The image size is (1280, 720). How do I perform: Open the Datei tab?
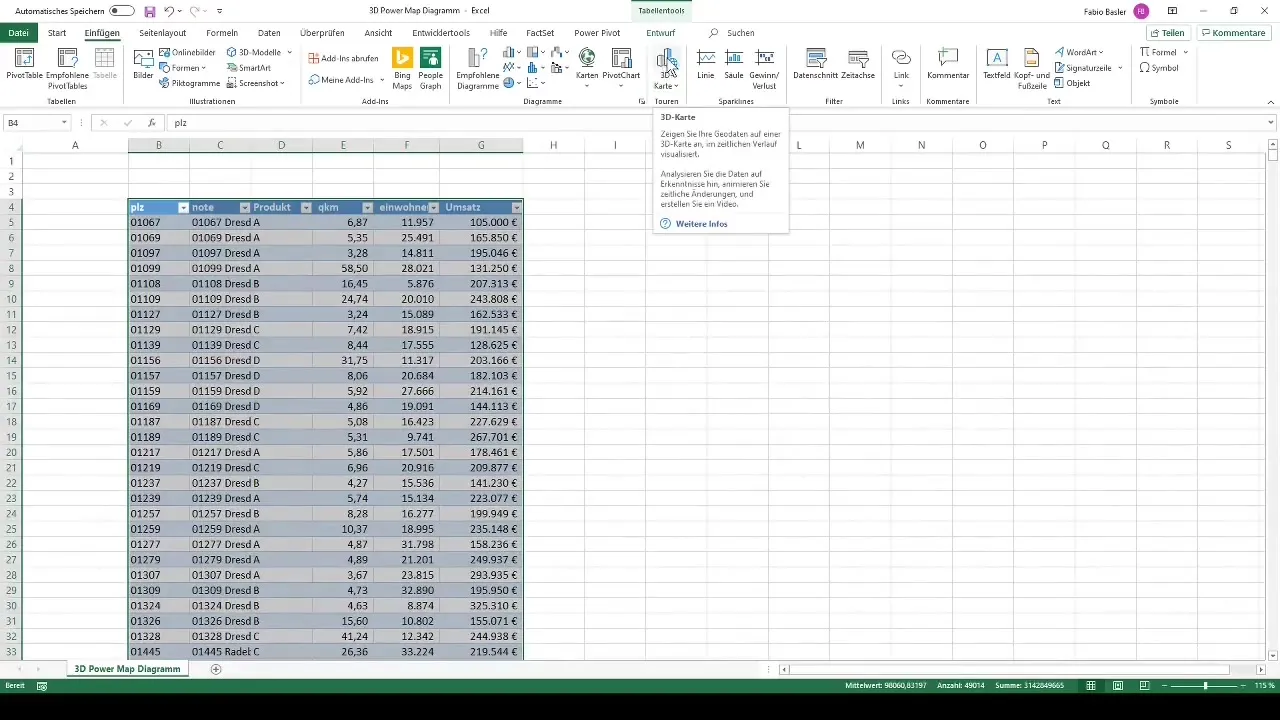tap(18, 33)
